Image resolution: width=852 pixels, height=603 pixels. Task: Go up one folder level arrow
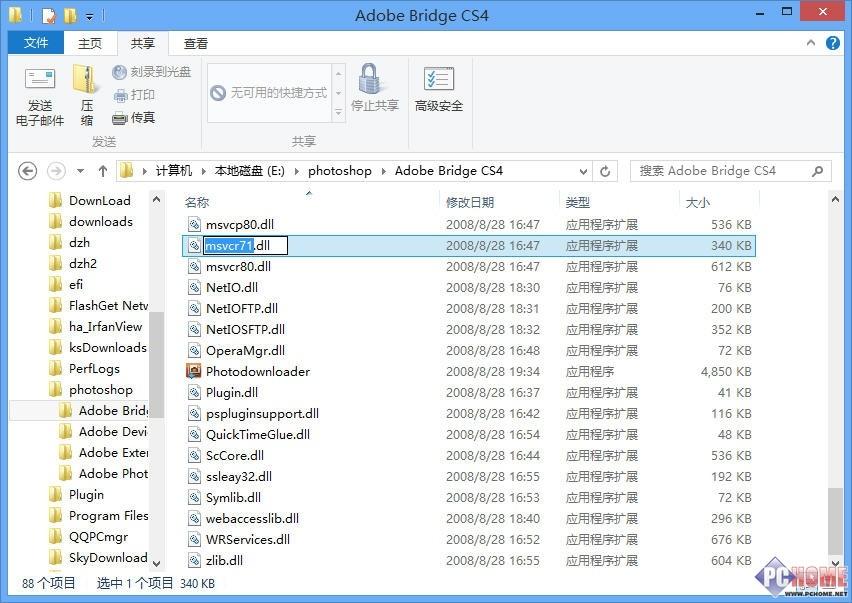pos(103,171)
